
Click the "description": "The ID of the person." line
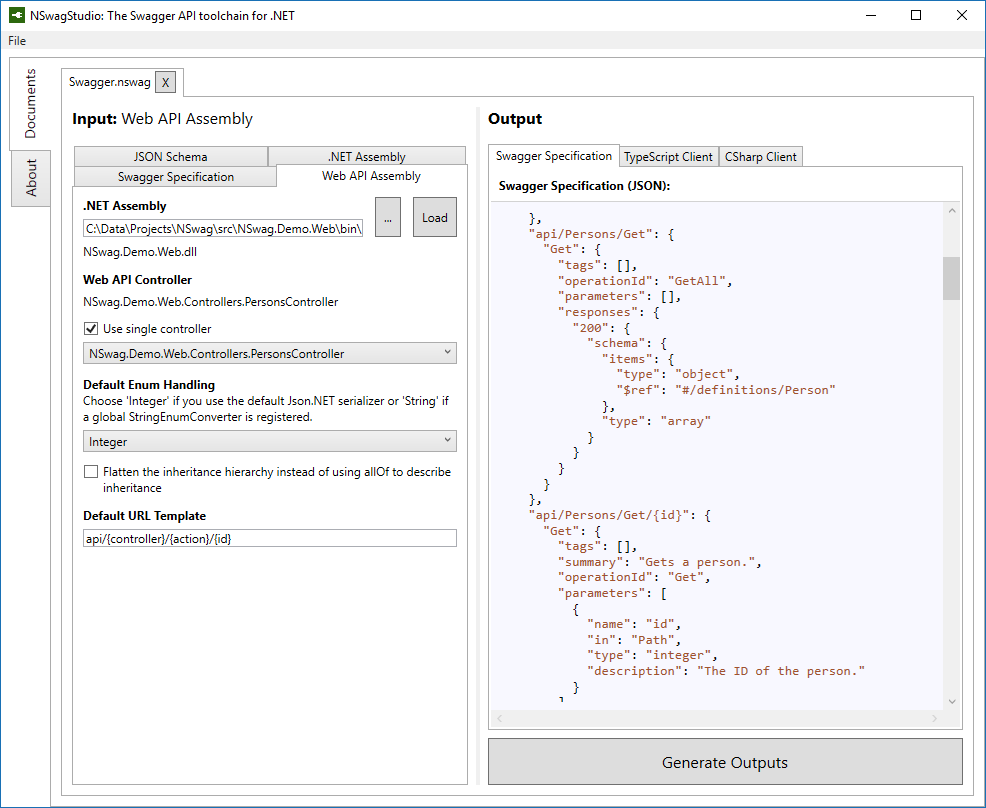tap(726, 671)
